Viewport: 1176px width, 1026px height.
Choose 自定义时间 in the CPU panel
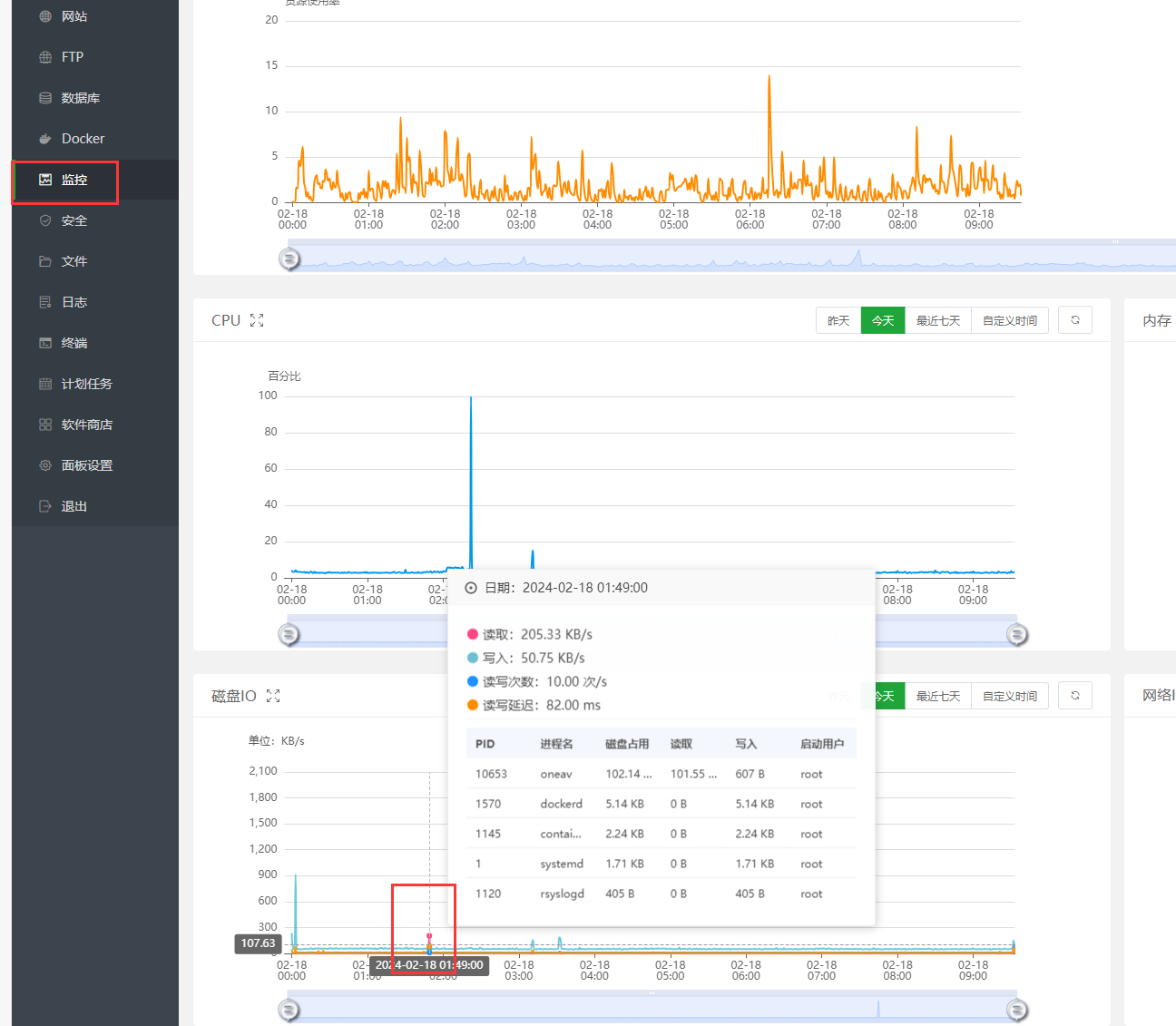[1010, 320]
